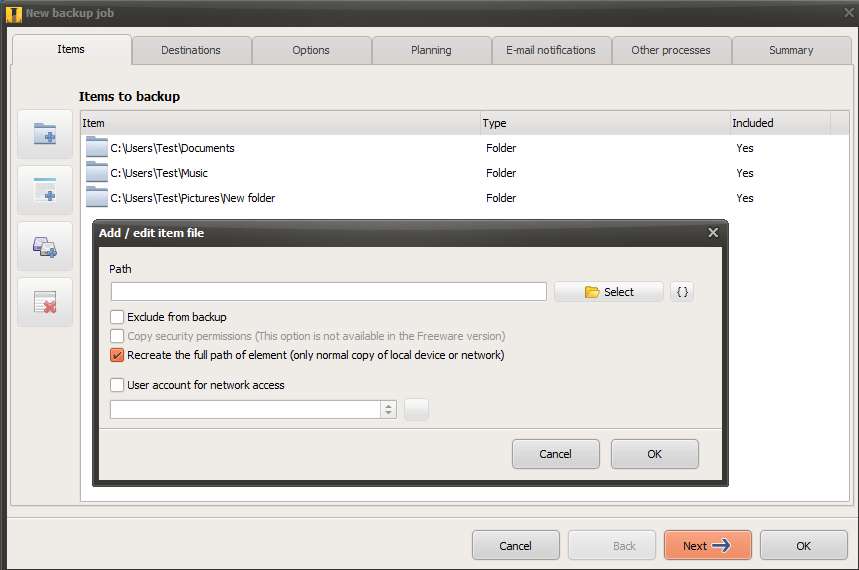Screen dimensions: 859x570
Task: Click the Back button
Action: click(x=612, y=545)
